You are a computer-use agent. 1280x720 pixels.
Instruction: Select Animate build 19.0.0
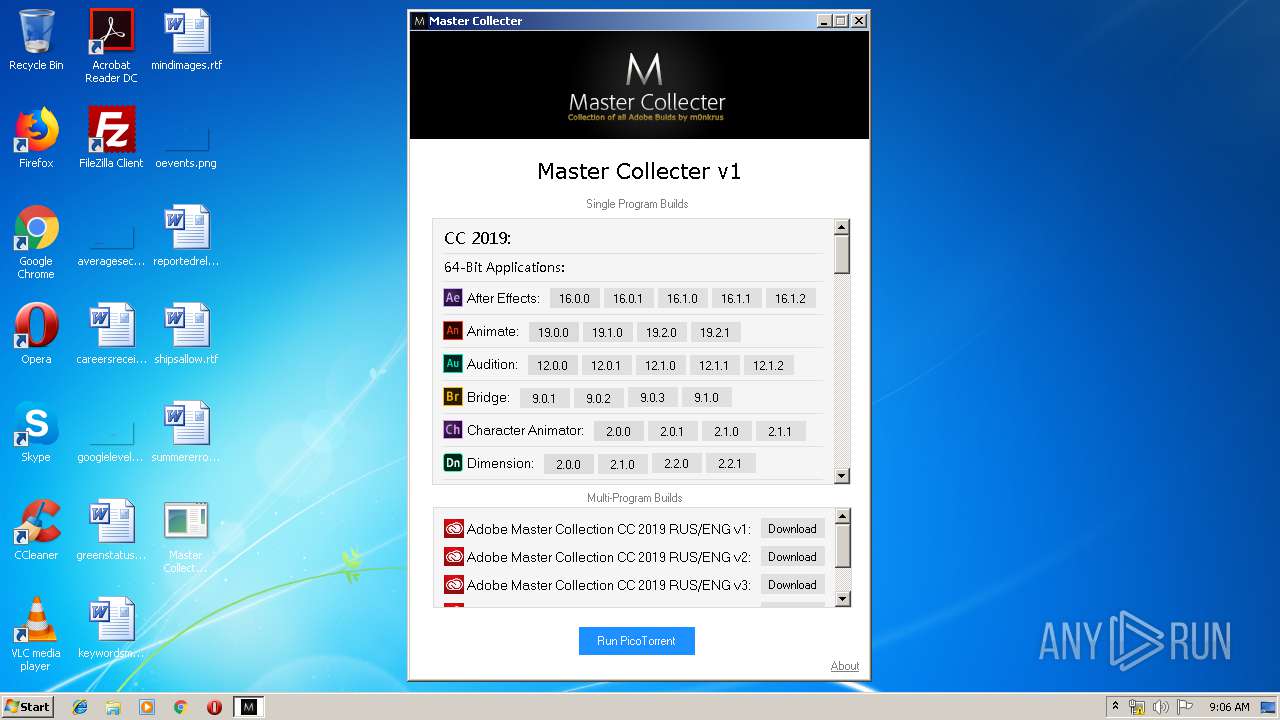pos(553,332)
